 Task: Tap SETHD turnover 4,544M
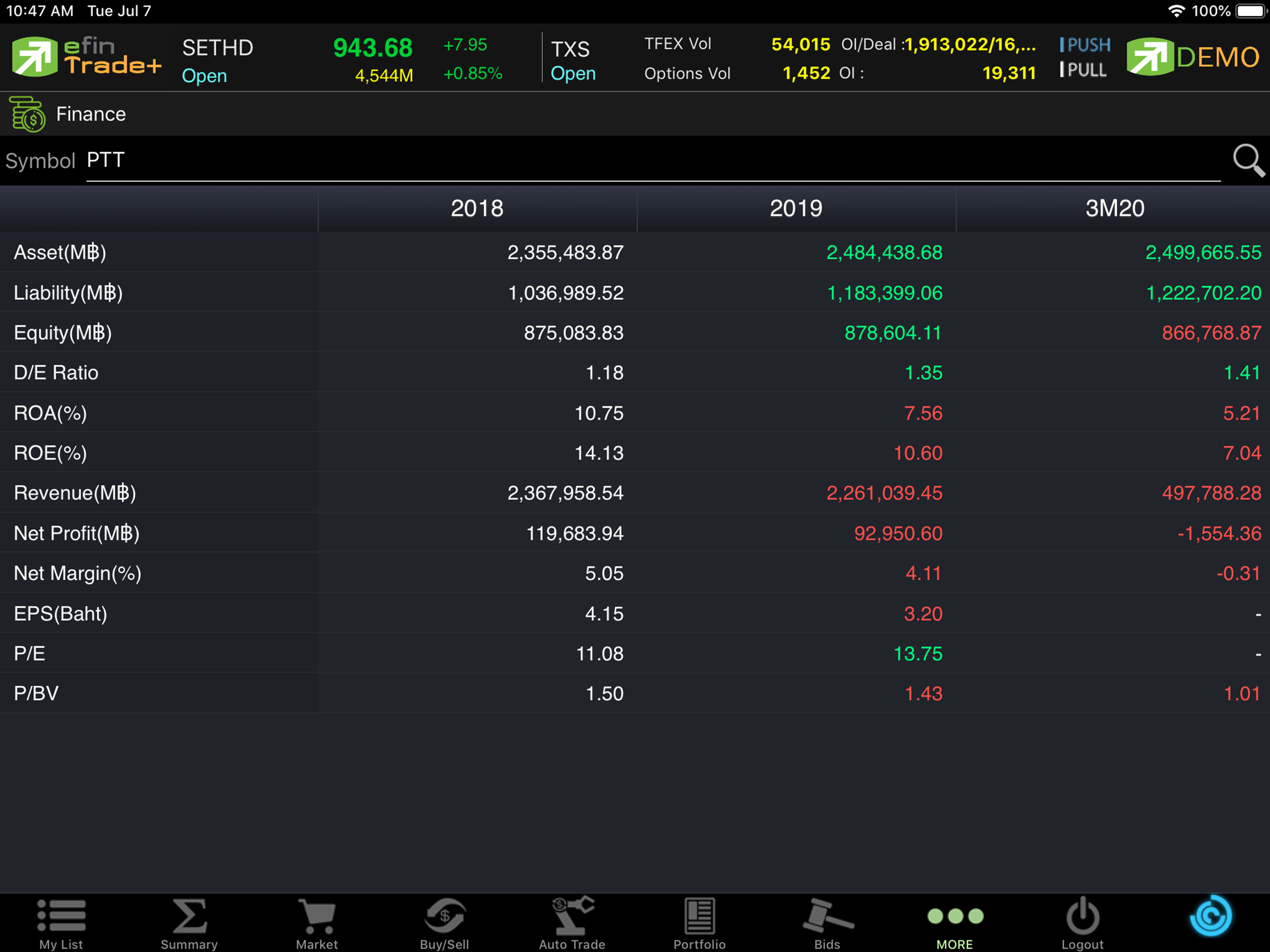coord(384,75)
